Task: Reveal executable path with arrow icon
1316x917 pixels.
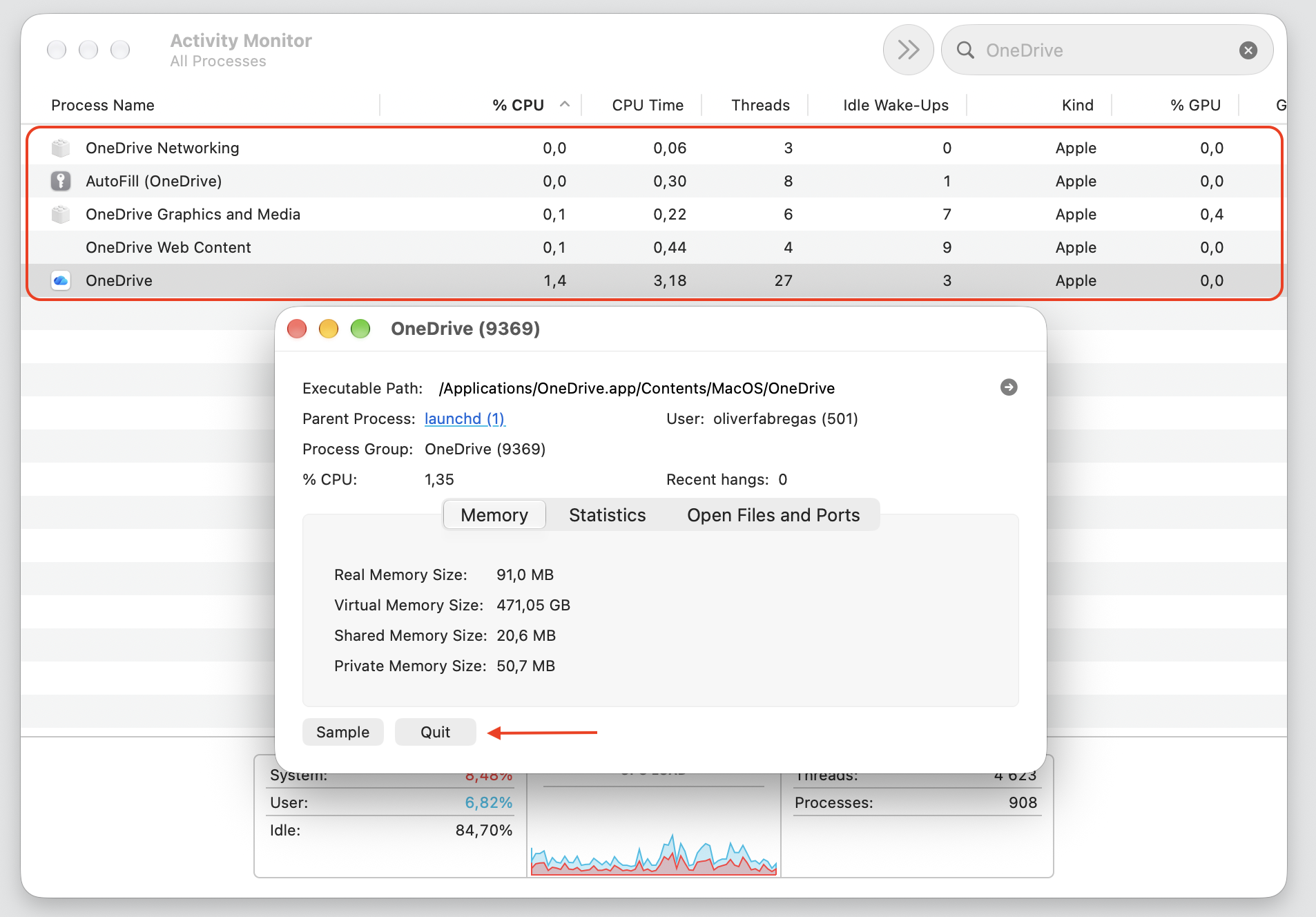Action: pos(1008,387)
